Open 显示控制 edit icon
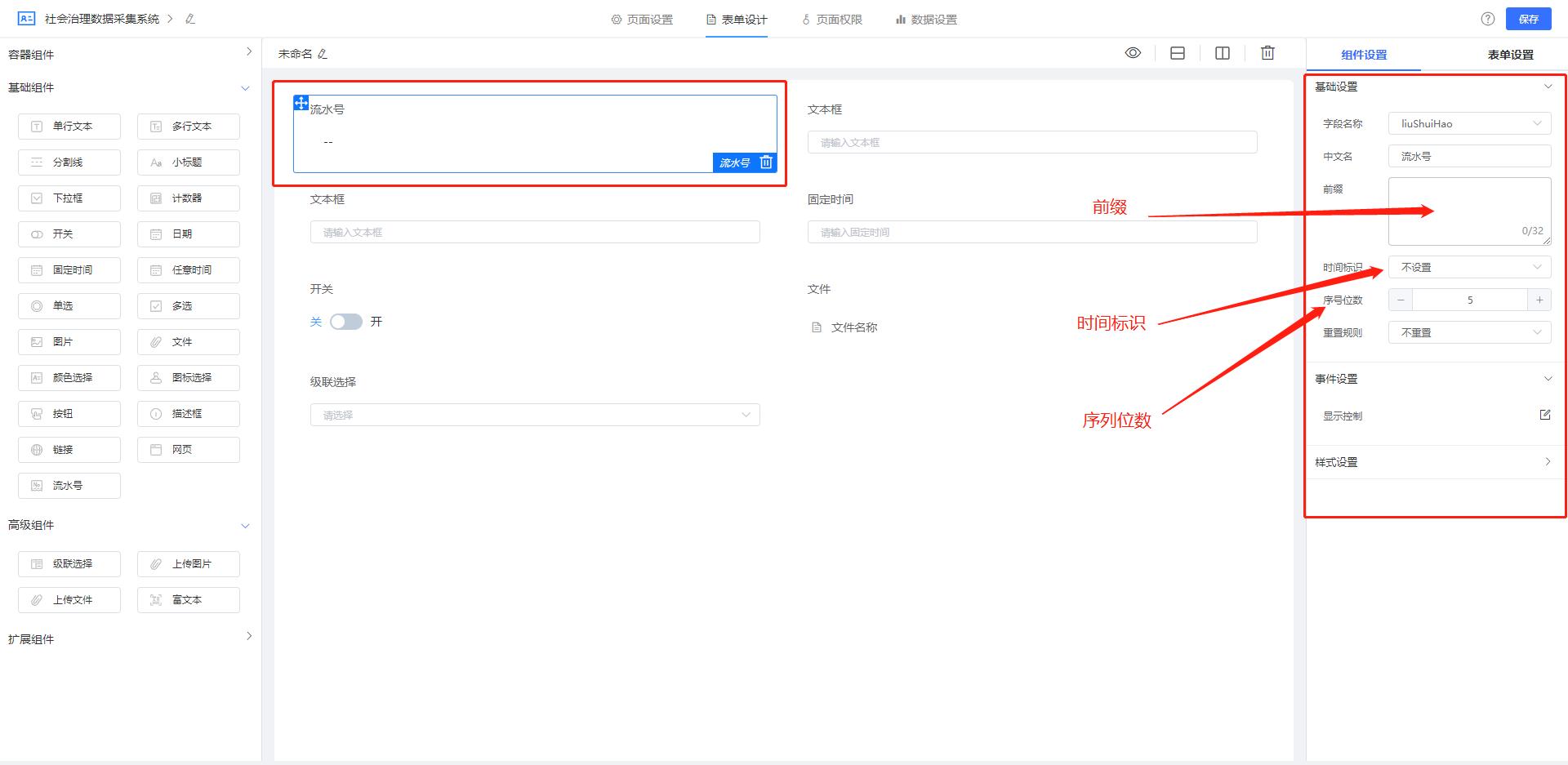 click(x=1545, y=415)
